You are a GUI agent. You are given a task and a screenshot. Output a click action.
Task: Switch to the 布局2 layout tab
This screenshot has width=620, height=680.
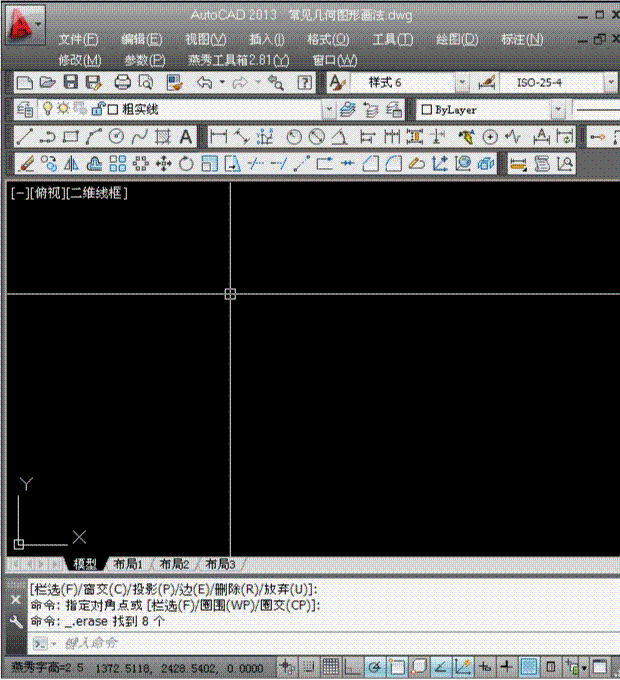pos(174,564)
